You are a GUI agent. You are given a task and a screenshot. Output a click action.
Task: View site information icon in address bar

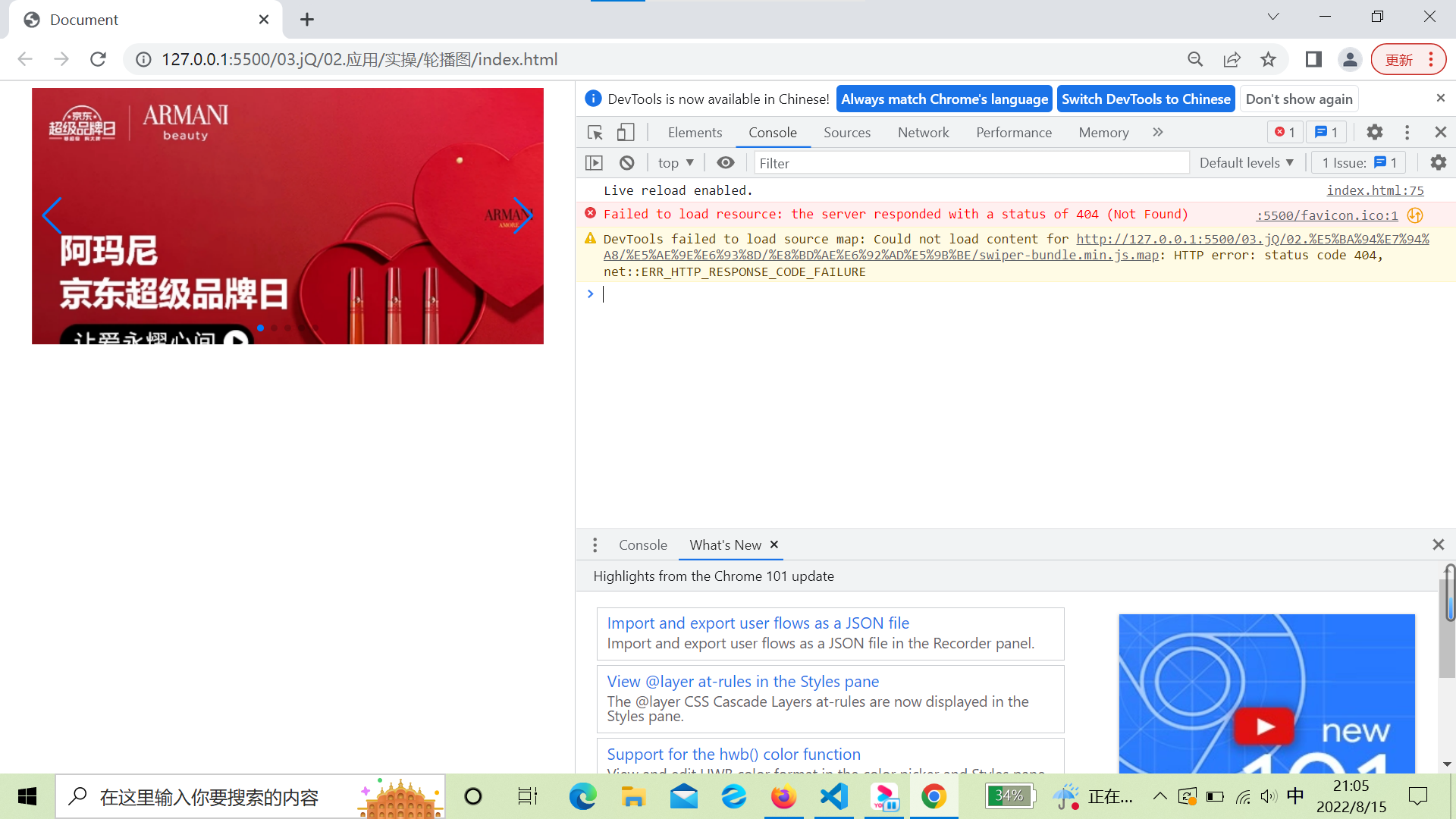click(x=143, y=59)
